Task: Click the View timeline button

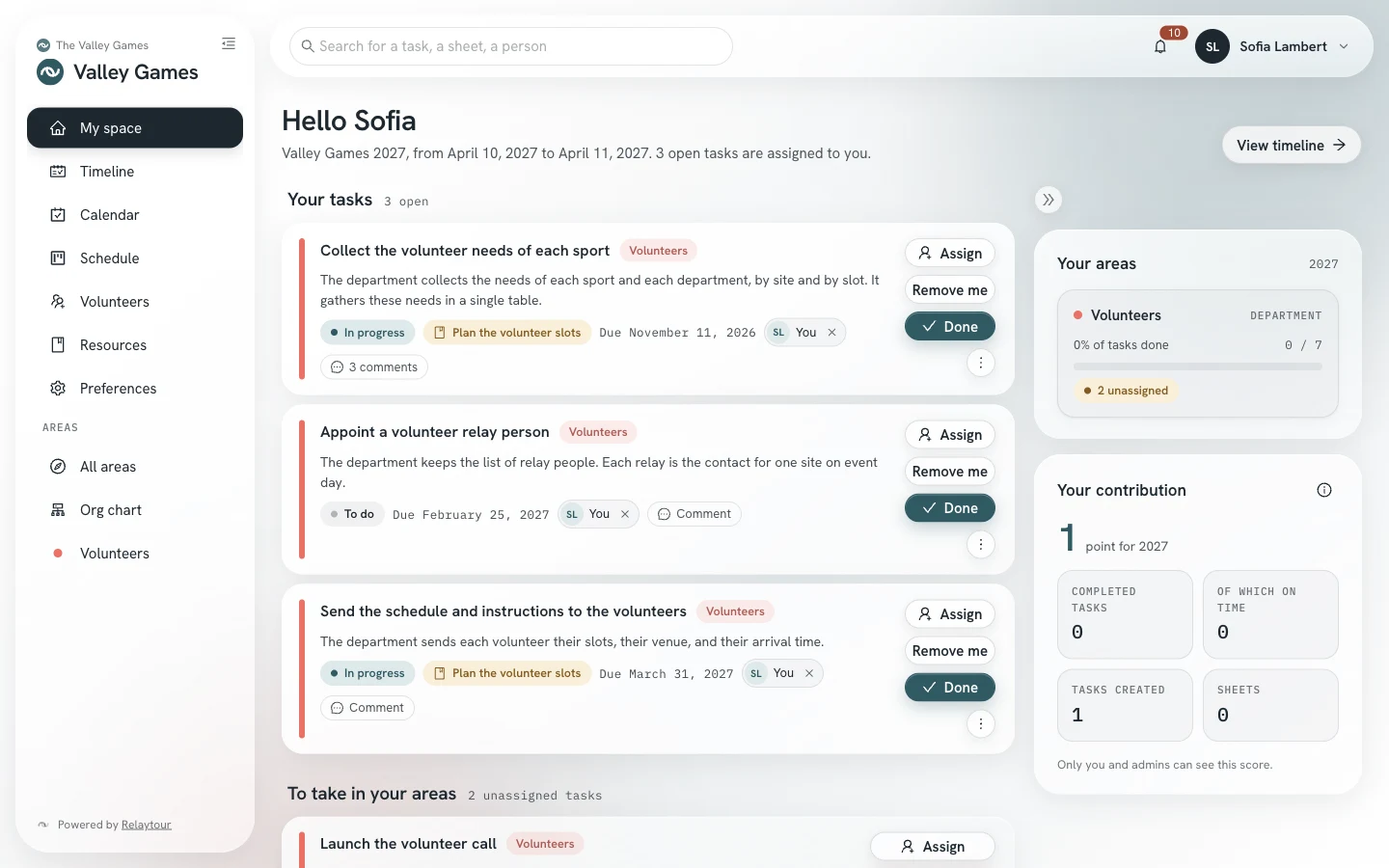Action: click(x=1292, y=146)
